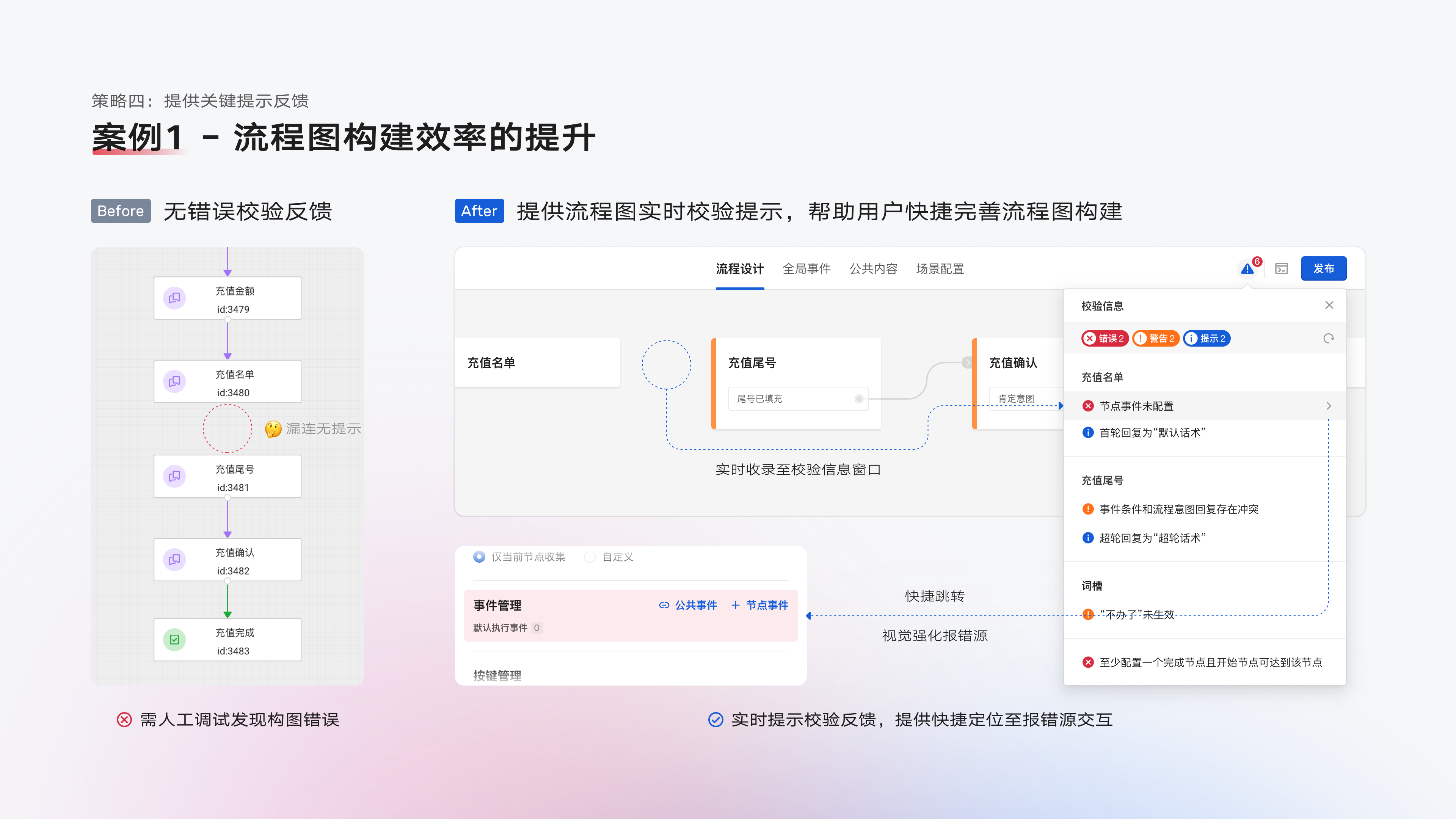
Task: Switch to the 公共内容 tab
Action: [873, 269]
